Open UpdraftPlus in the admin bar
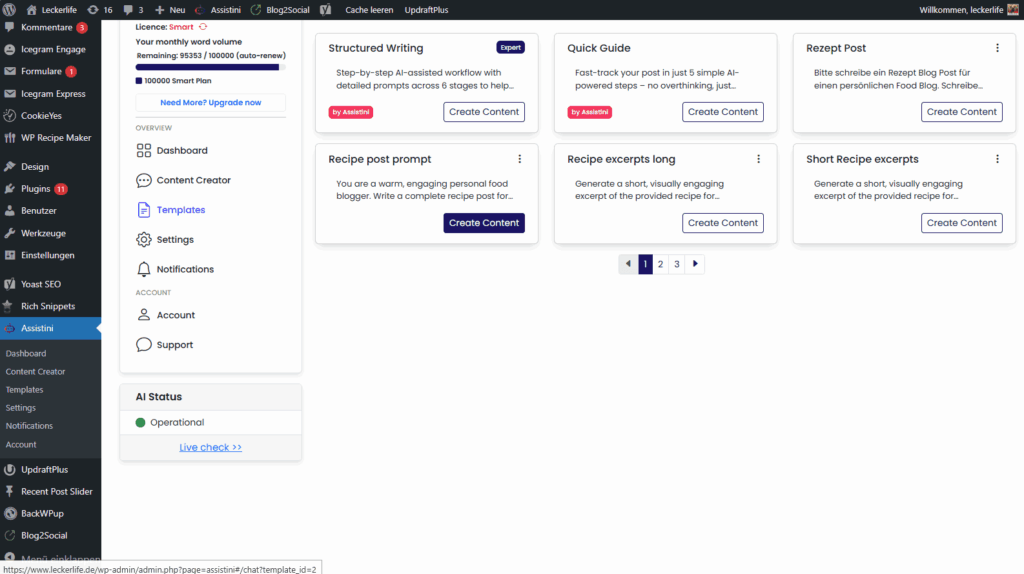This screenshot has width=1024, height=574. 426,10
